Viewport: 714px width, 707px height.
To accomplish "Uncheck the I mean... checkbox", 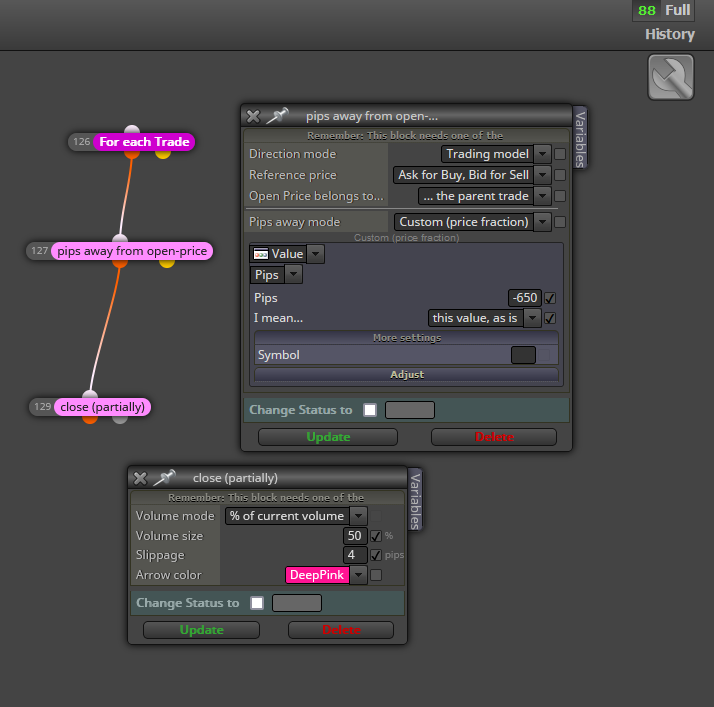I will pyautogui.click(x=550, y=318).
